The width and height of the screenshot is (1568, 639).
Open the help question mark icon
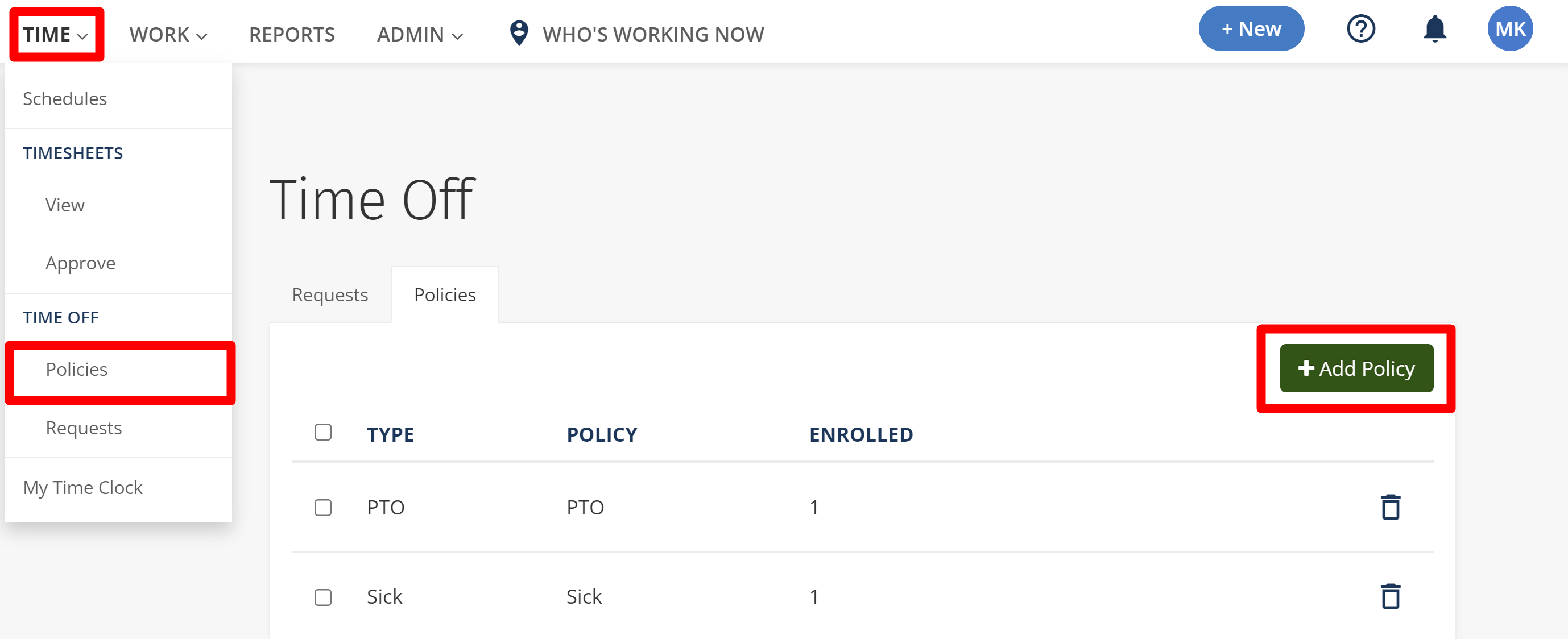(1360, 28)
